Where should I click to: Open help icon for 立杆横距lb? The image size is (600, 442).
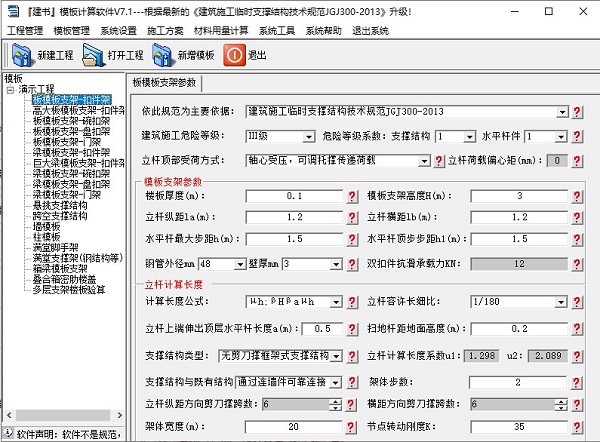coord(577,217)
